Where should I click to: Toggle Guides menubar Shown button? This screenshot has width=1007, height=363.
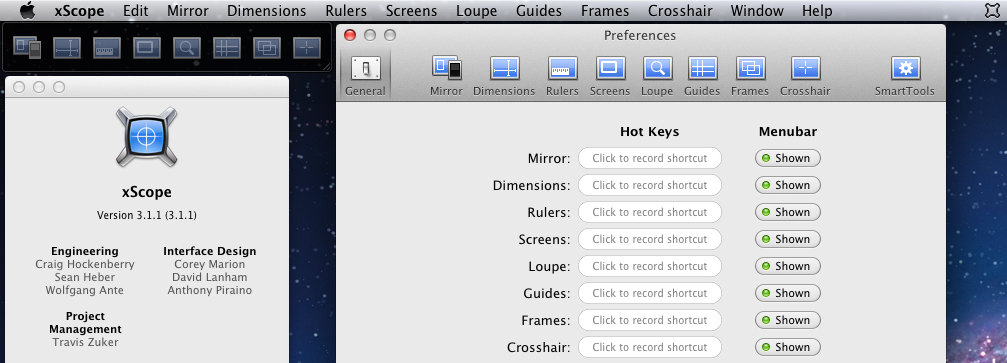click(x=787, y=293)
